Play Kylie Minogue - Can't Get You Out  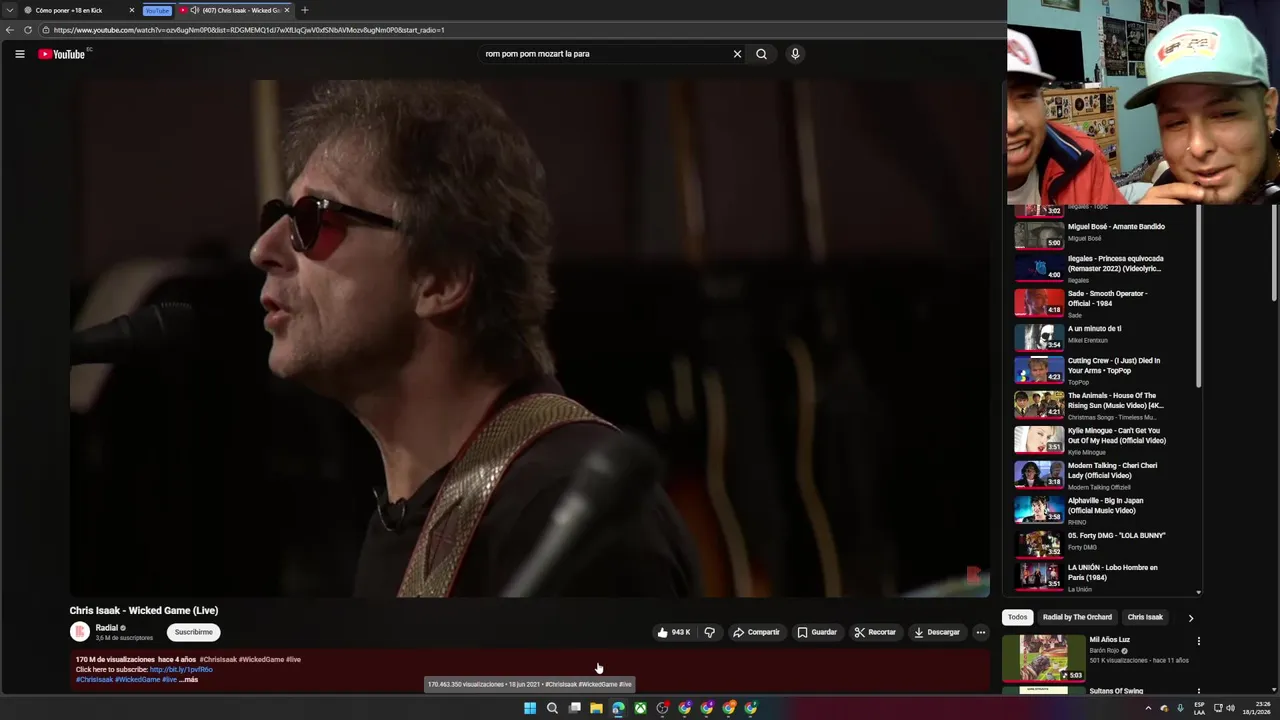pyautogui.click(x=1105, y=440)
